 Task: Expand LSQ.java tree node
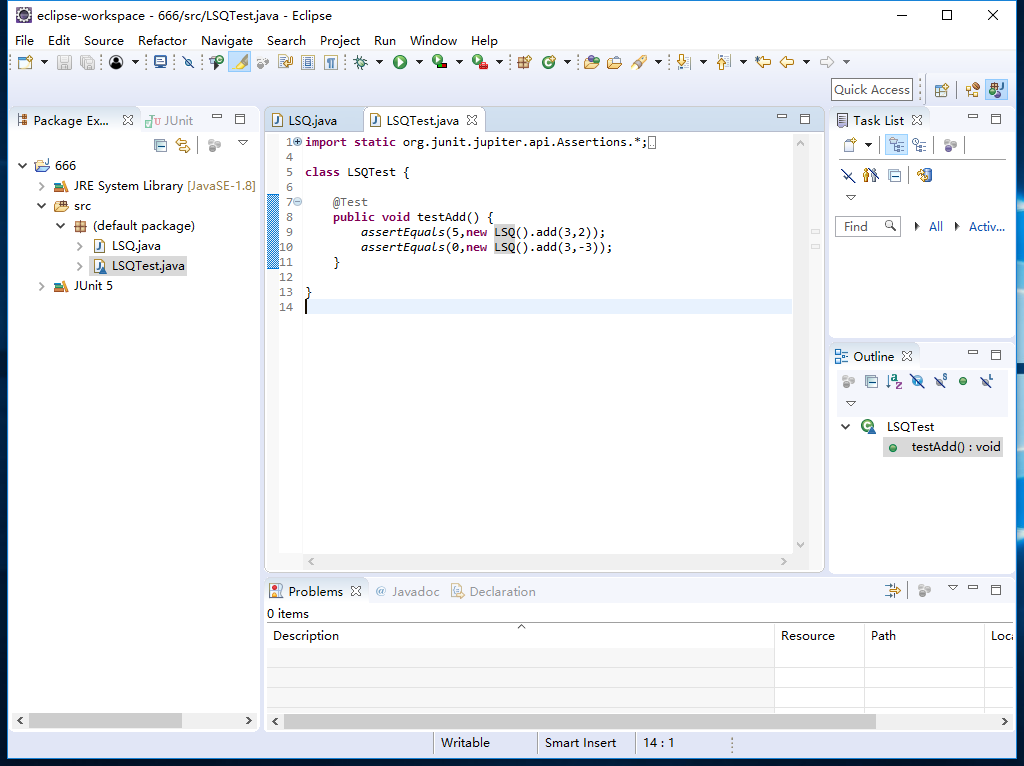pyautogui.click(x=80, y=246)
